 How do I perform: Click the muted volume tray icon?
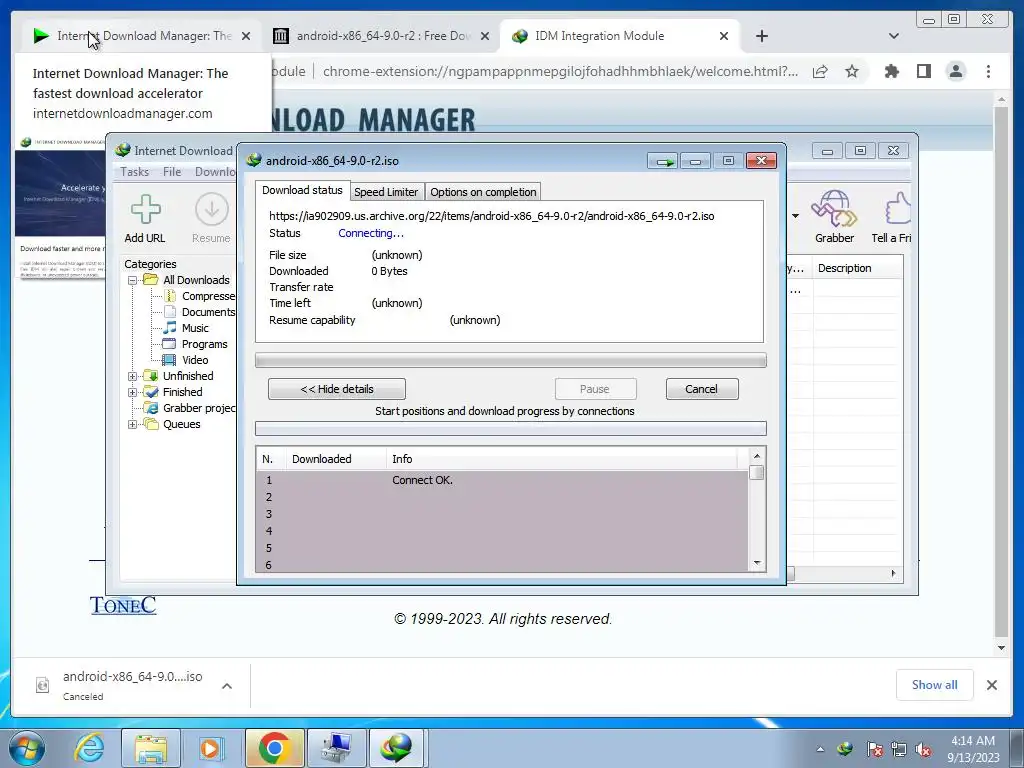pos(923,749)
